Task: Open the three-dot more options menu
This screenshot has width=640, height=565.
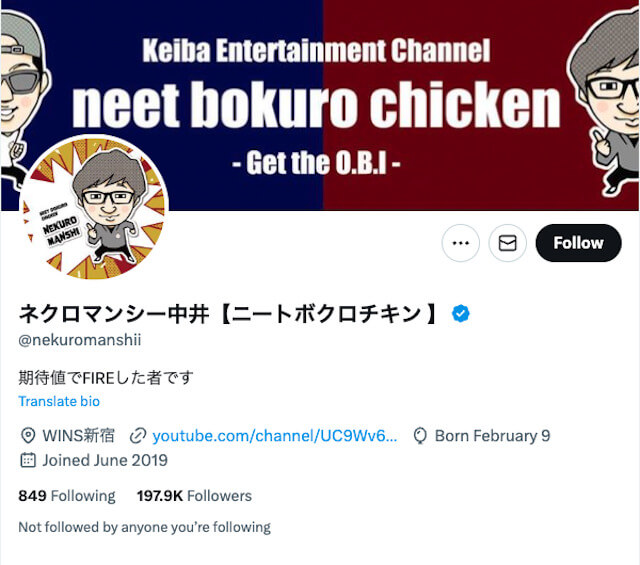Action: (x=460, y=243)
